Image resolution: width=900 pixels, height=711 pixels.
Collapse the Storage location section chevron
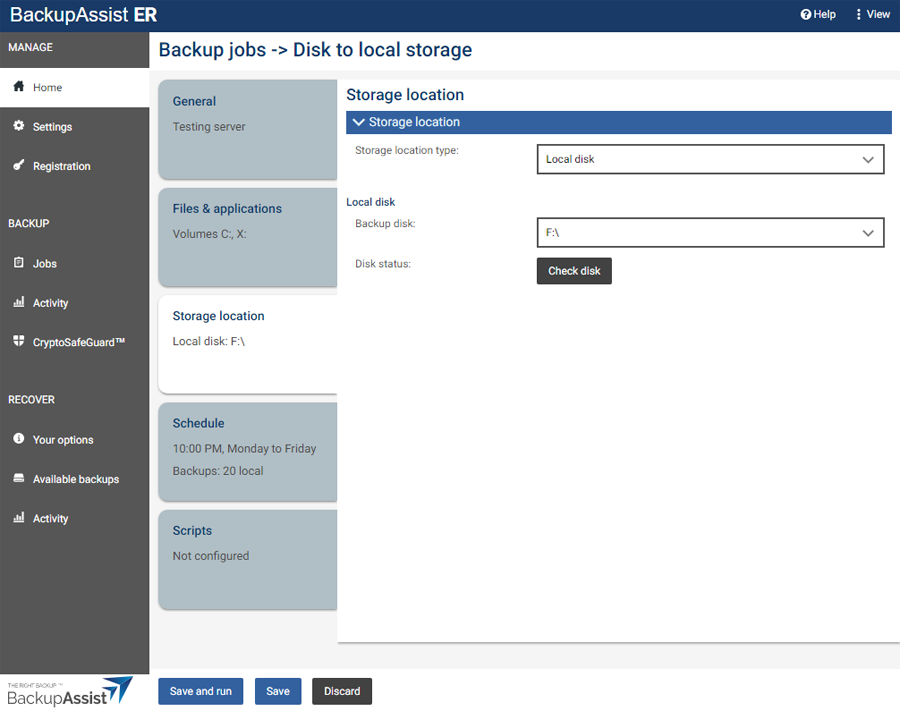(x=359, y=122)
